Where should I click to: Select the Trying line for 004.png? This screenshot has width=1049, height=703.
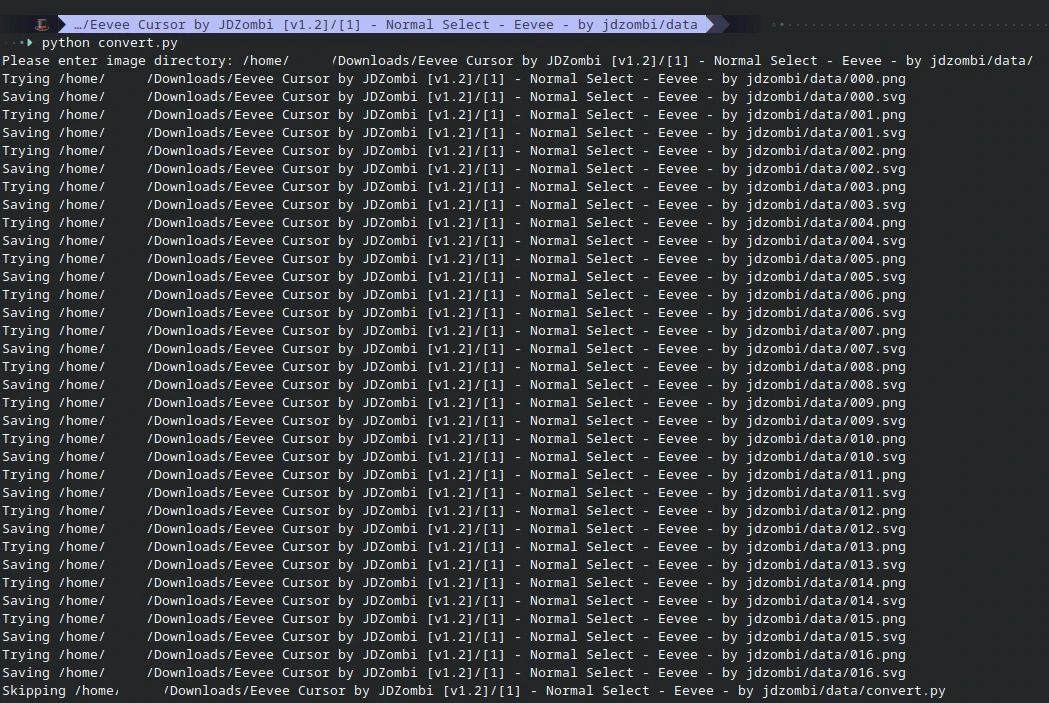coord(454,223)
